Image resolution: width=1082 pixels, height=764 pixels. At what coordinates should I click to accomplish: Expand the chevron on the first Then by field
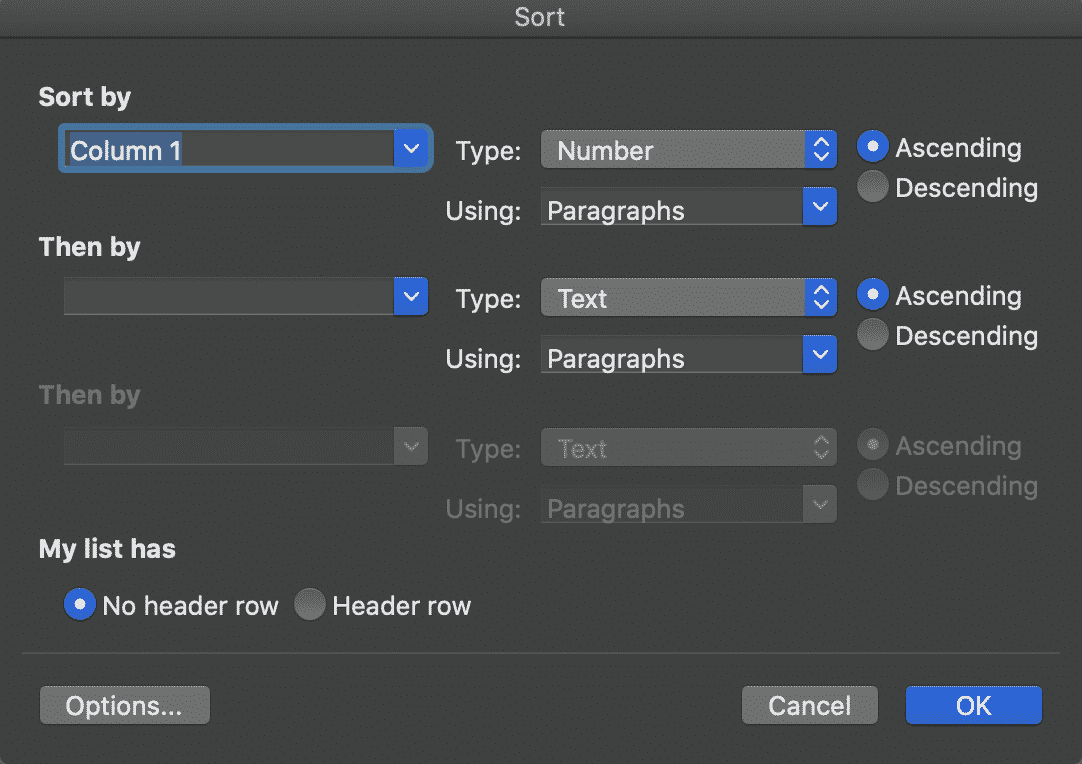[x=410, y=295]
